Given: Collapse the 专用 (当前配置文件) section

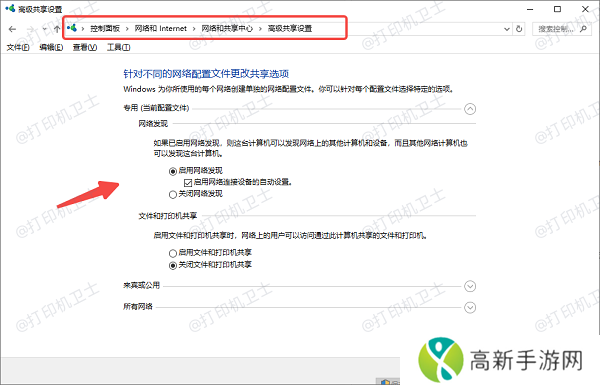Looking at the screenshot, I should pyautogui.click(x=470, y=109).
